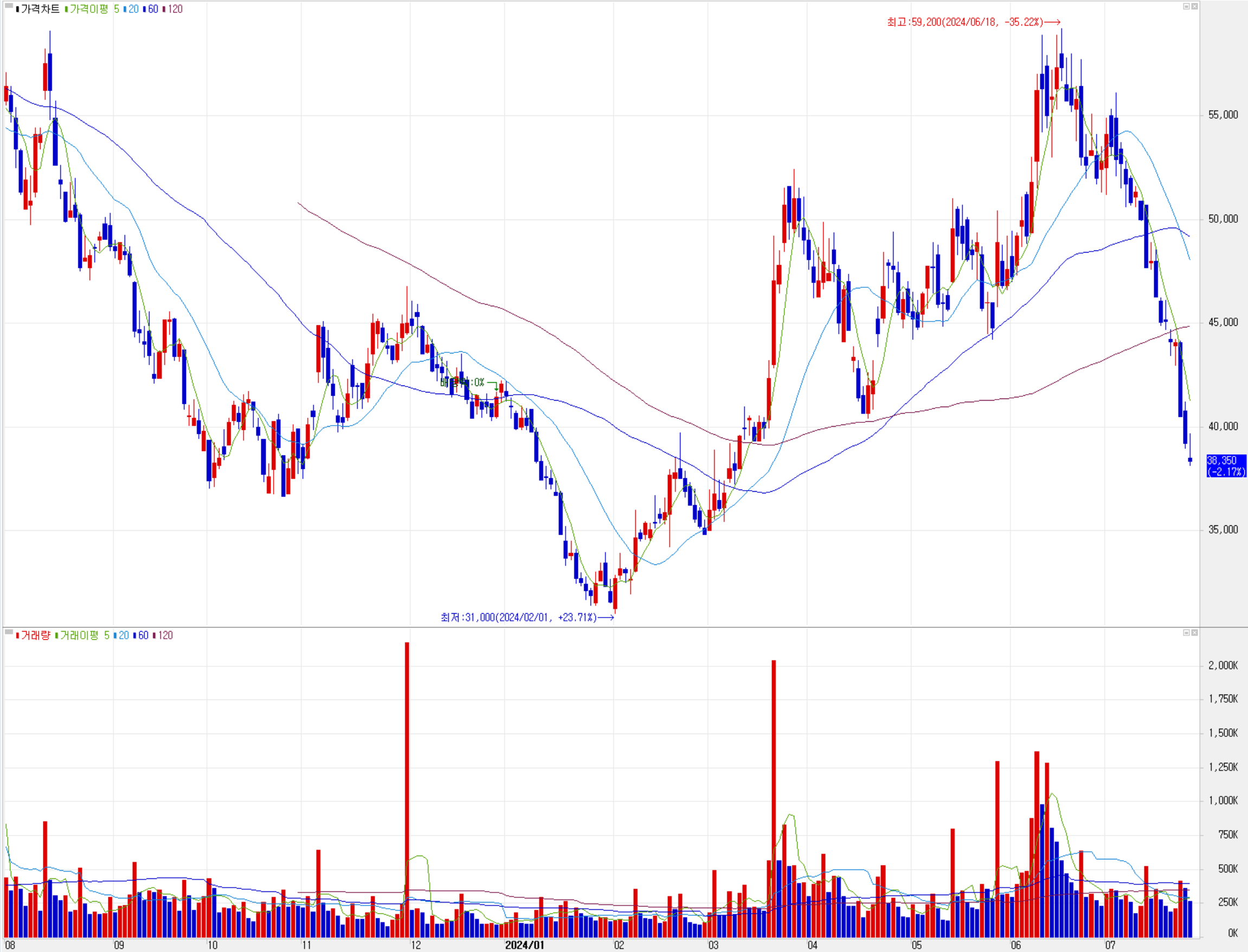1248x952 pixels.
Task: Click the current price 38,350 tag
Action: tap(1226, 466)
